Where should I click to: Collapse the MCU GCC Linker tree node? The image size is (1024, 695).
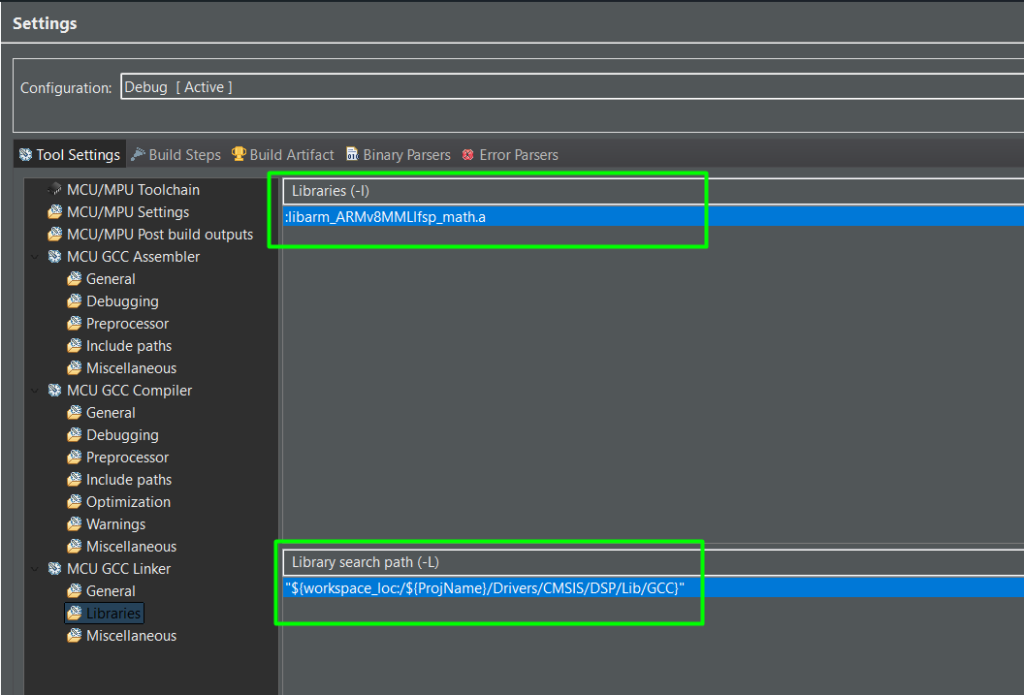coord(36,569)
